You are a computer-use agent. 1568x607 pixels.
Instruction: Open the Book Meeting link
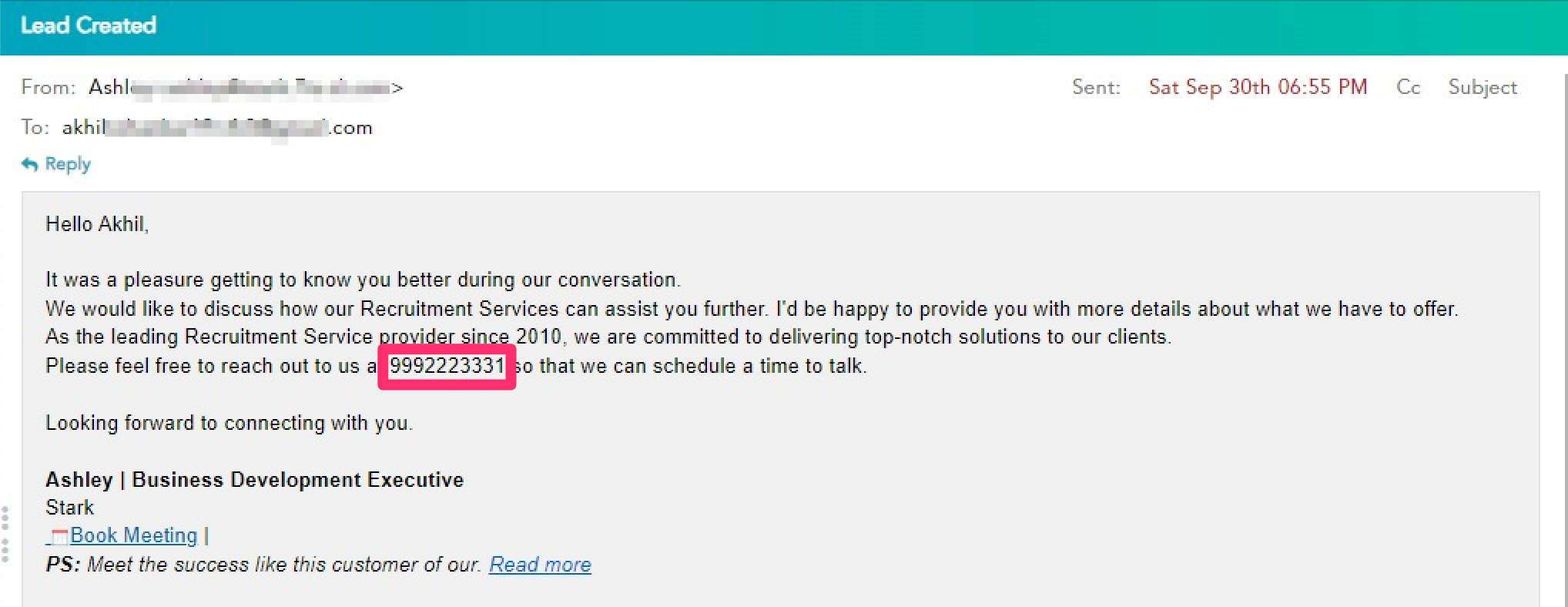133,535
